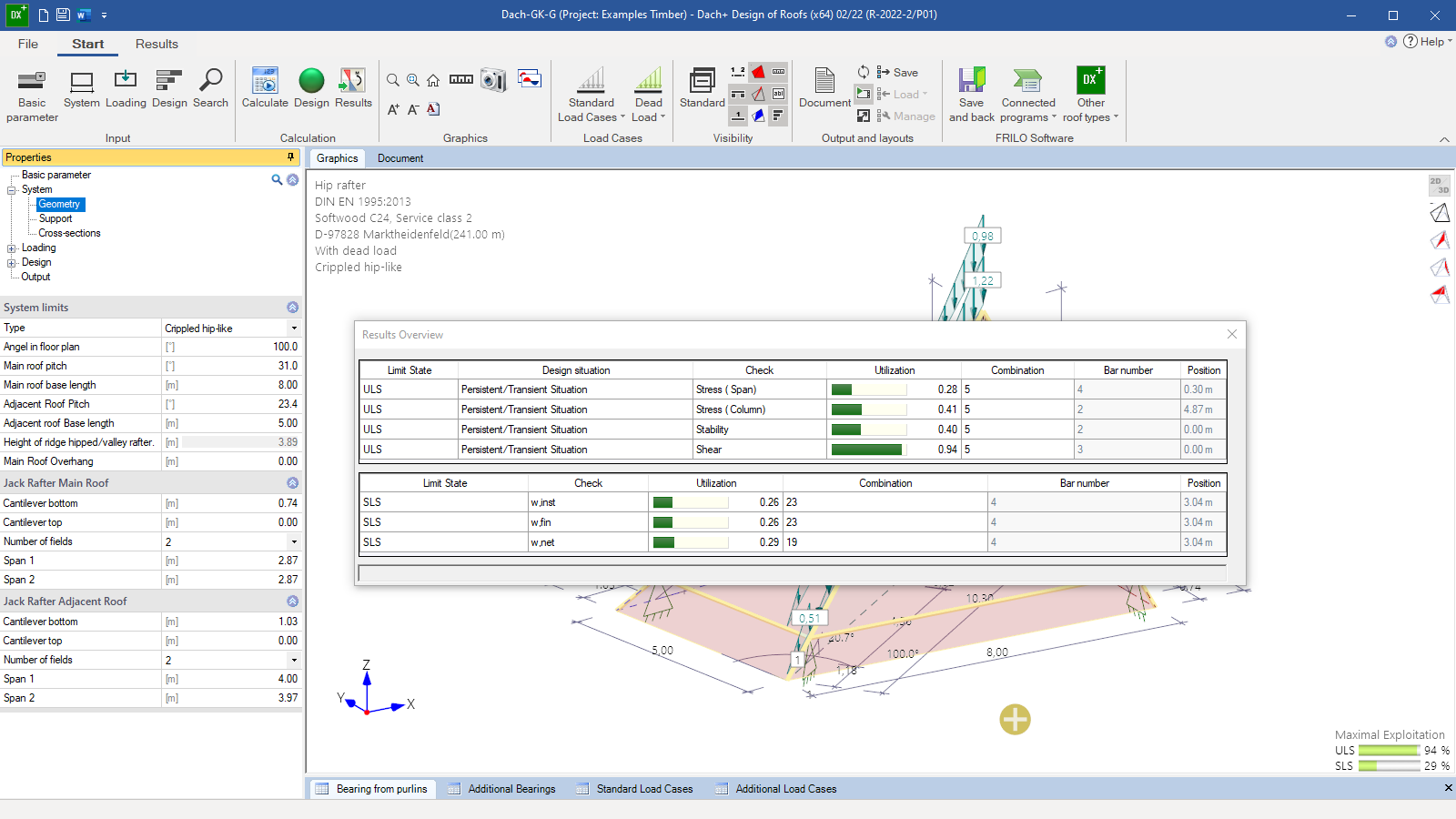Toggle the bars list visibility icon
1456x819 pixels.
[x=779, y=116]
